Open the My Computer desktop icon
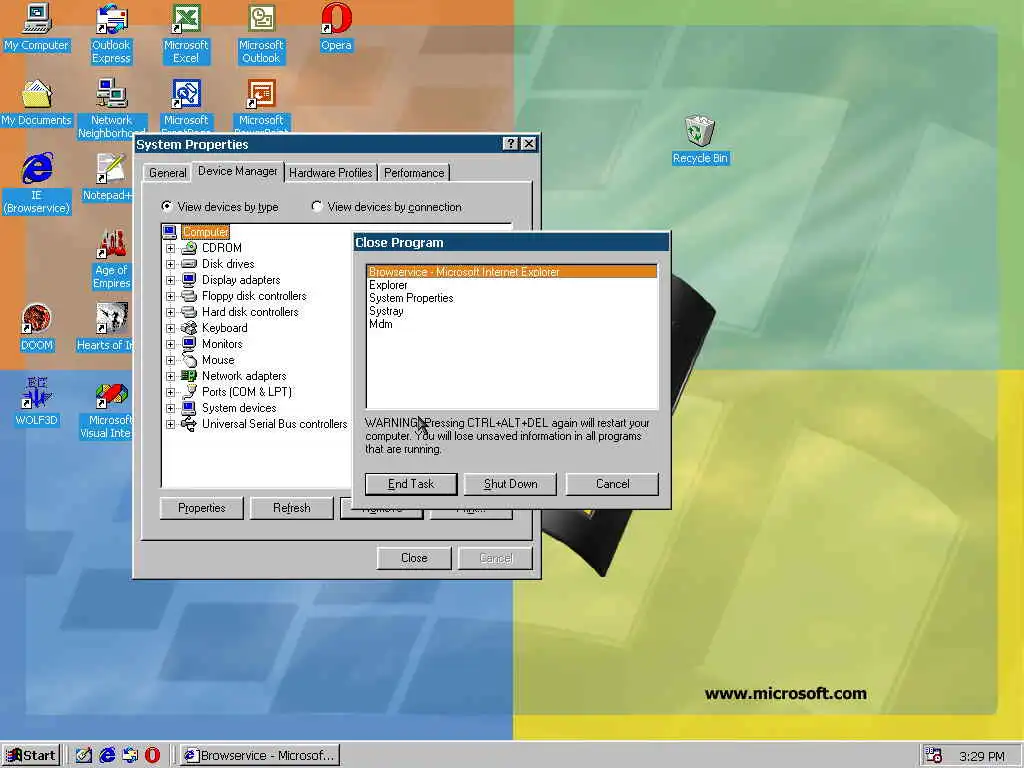This screenshot has height=768, width=1024. click(37, 27)
